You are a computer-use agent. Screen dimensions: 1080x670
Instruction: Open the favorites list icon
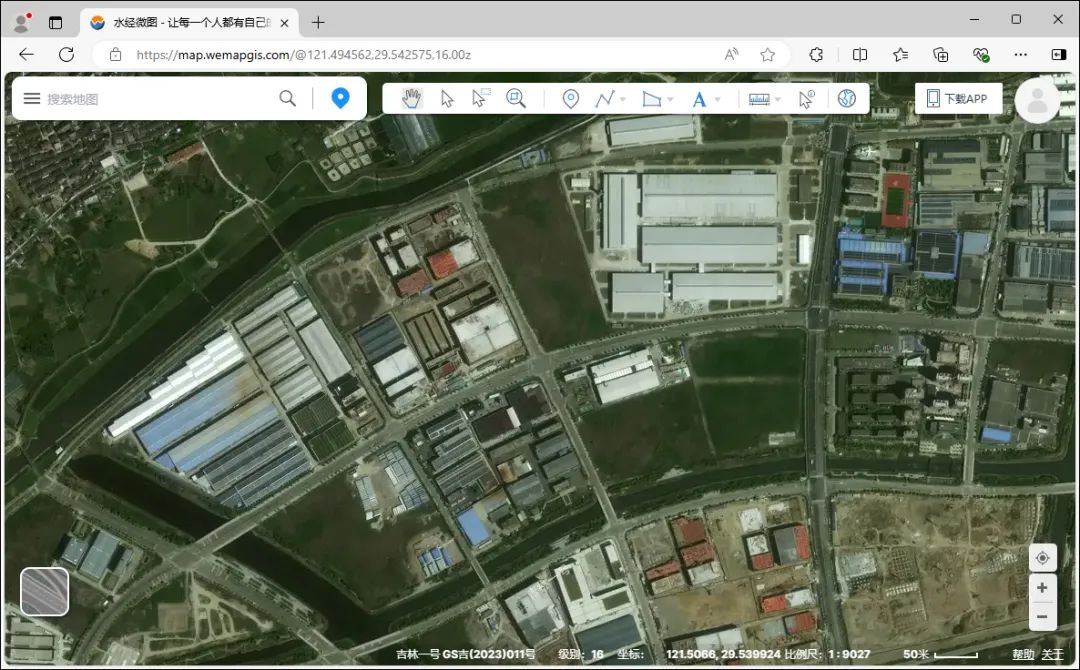click(x=900, y=54)
